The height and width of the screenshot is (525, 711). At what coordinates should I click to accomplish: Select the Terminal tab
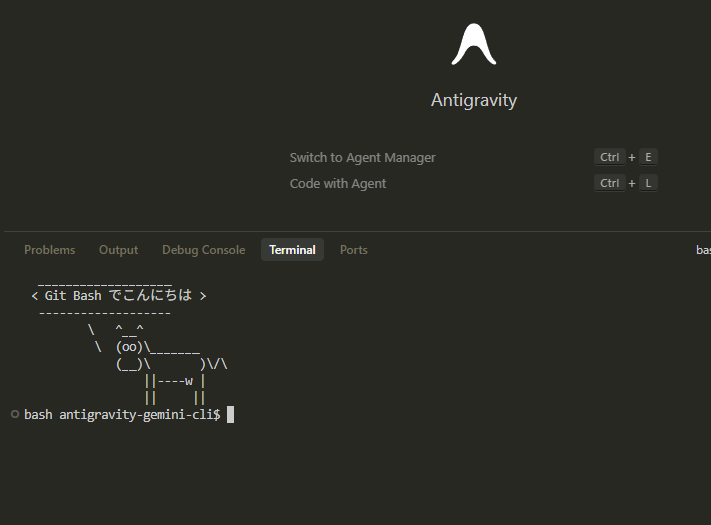[292, 250]
